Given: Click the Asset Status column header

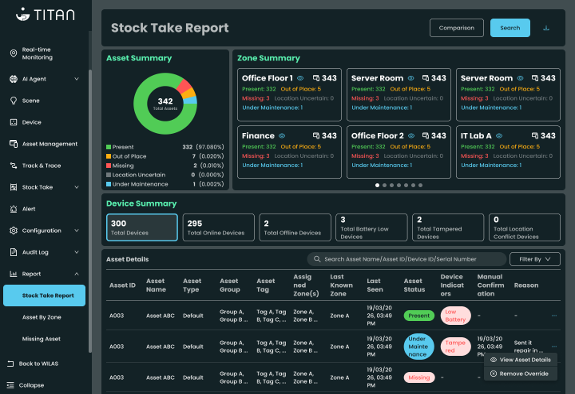Looking at the screenshot, I should tap(414, 285).
